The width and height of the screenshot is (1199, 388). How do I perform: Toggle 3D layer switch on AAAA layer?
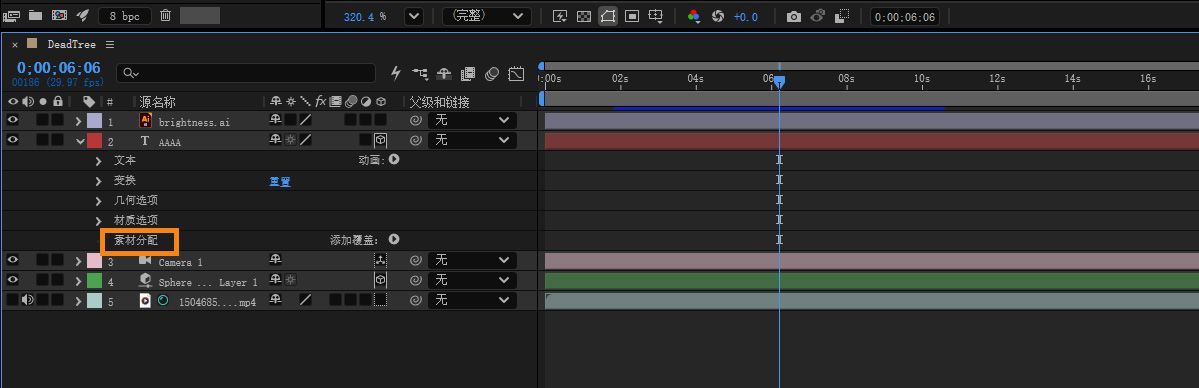380,140
